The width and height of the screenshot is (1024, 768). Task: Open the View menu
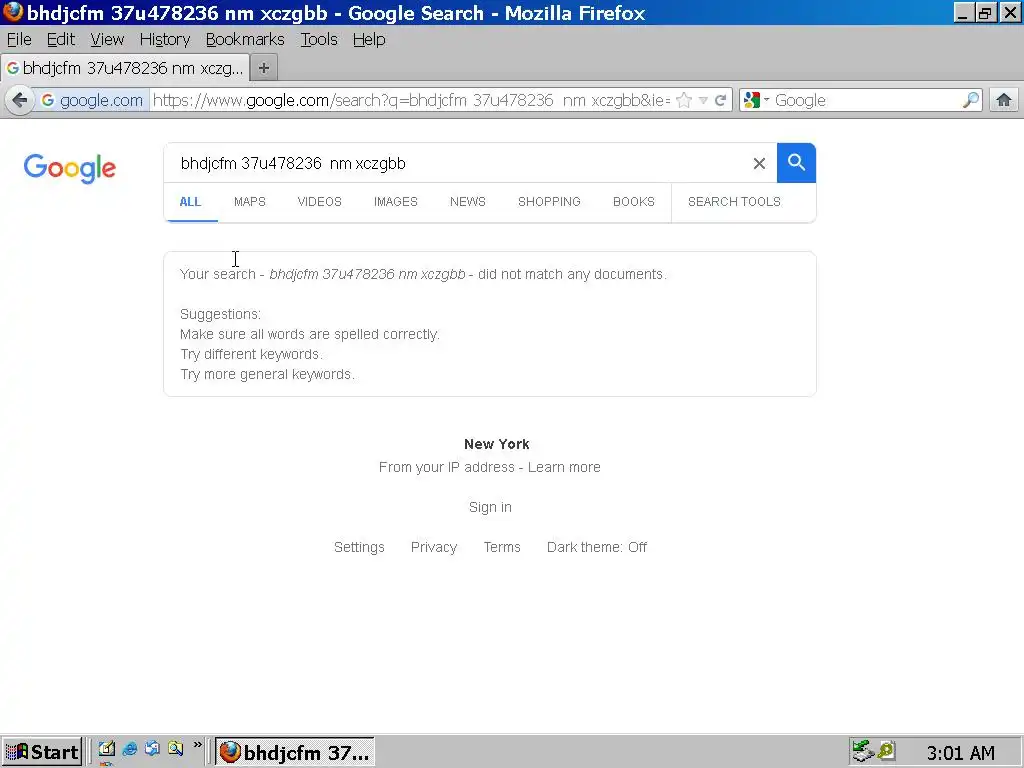point(107,40)
